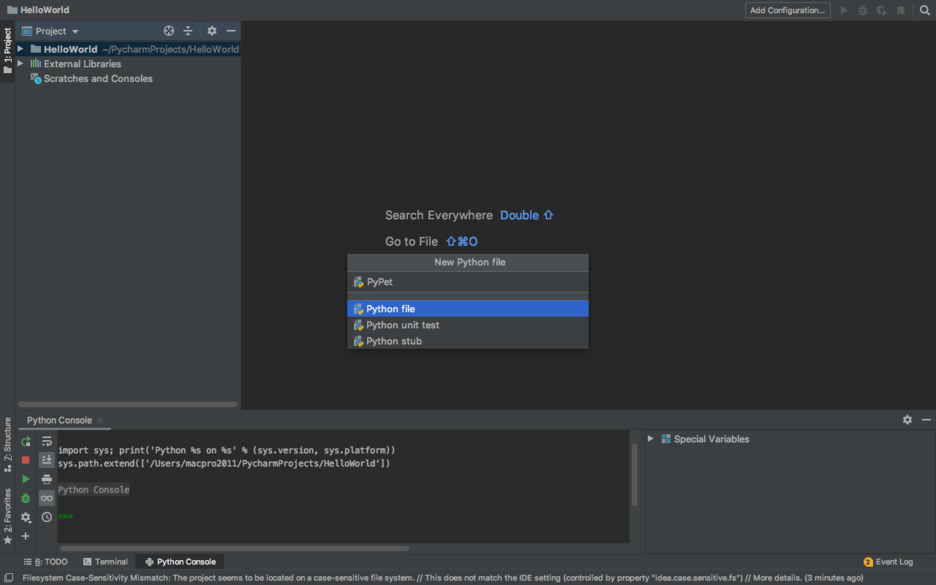The image size is (936, 585).
Task: Minimize the Python Console tool window
Action: click(926, 420)
